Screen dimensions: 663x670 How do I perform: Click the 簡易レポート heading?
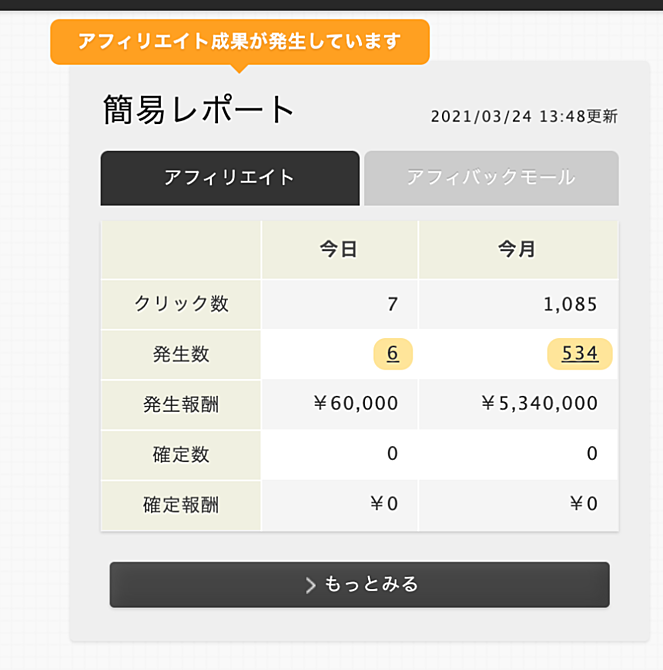tap(198, 110)
